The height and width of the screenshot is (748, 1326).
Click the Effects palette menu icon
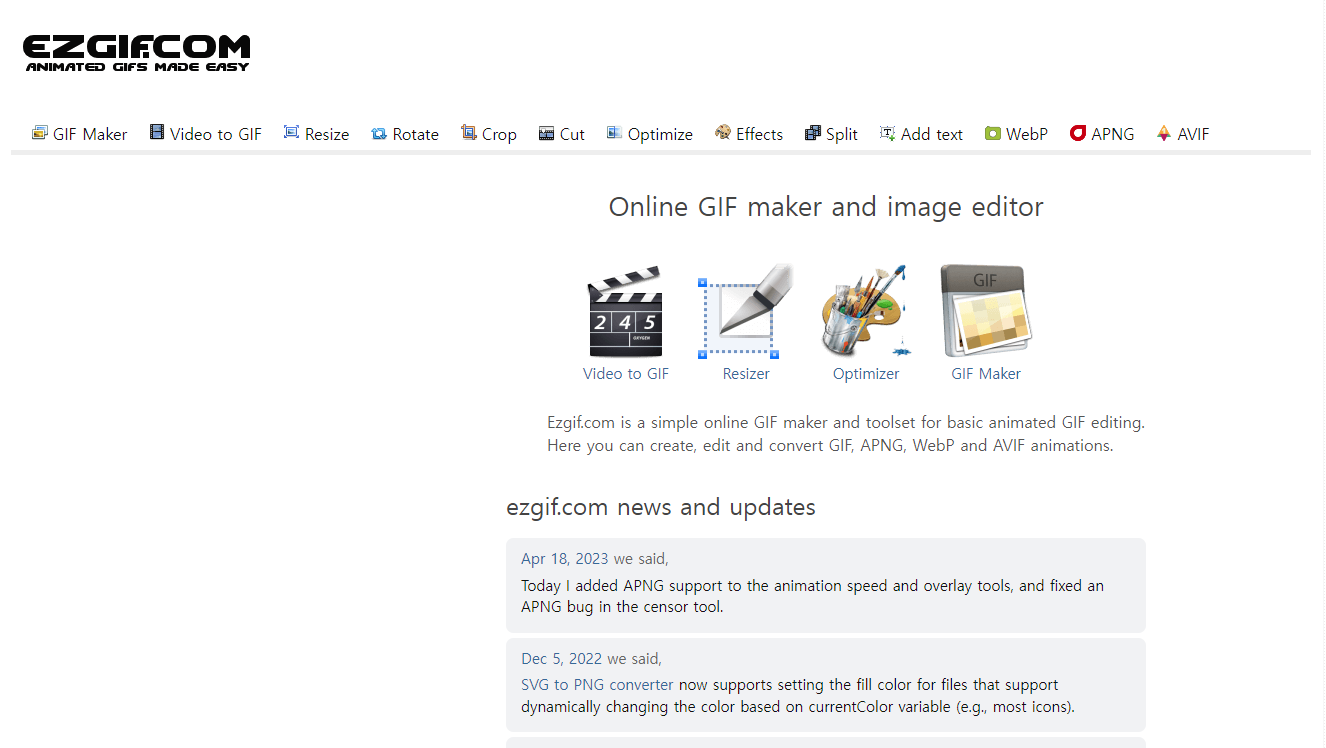pyautogui.click(x=723, y=132)
